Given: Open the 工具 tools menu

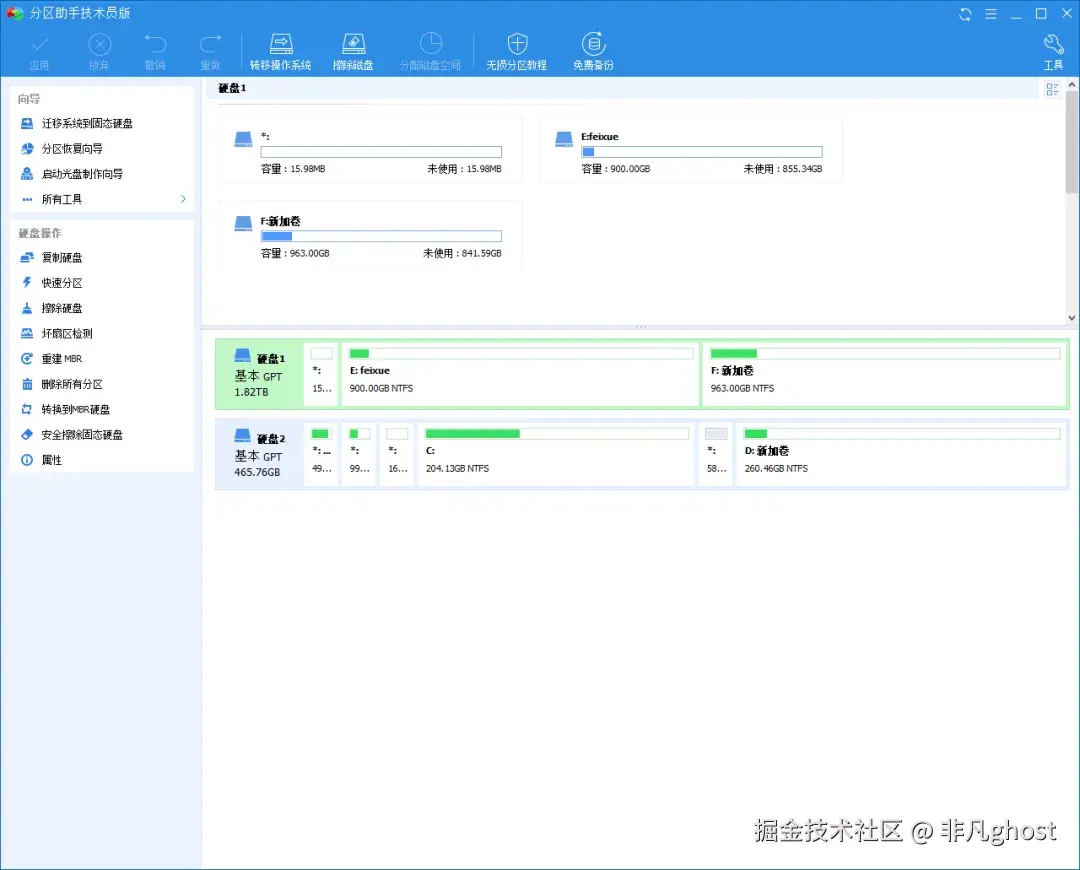Looking at the screenshot, I should (1053, 52).
